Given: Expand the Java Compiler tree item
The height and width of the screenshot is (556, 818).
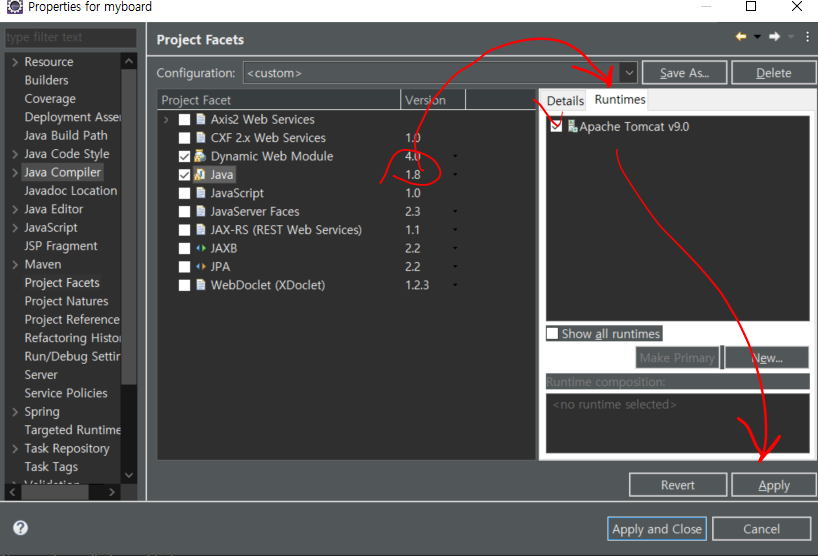Looking at the screenshot, I should pos(15,173).
